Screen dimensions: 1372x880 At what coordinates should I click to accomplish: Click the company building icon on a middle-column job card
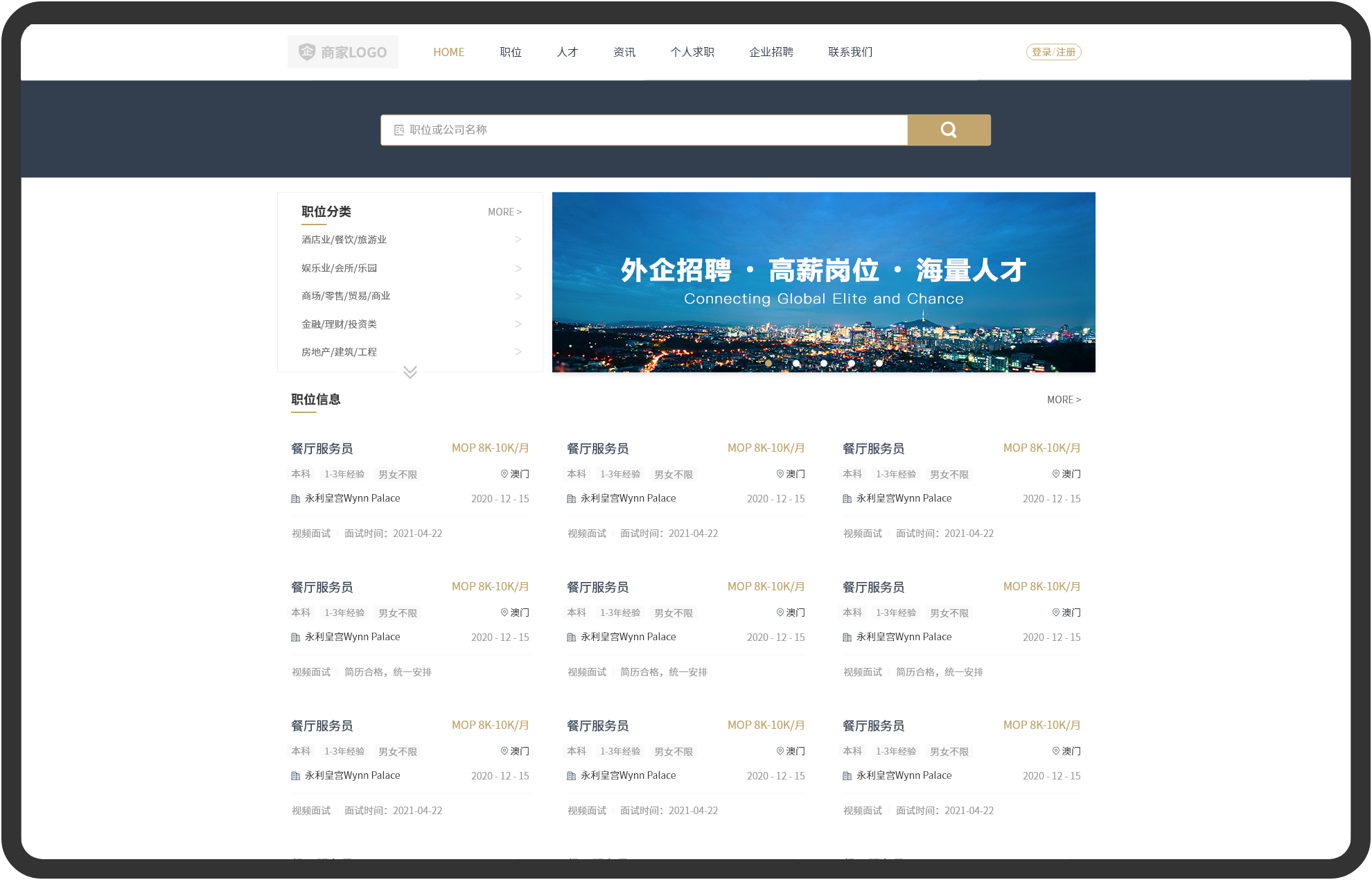(570, 498)
